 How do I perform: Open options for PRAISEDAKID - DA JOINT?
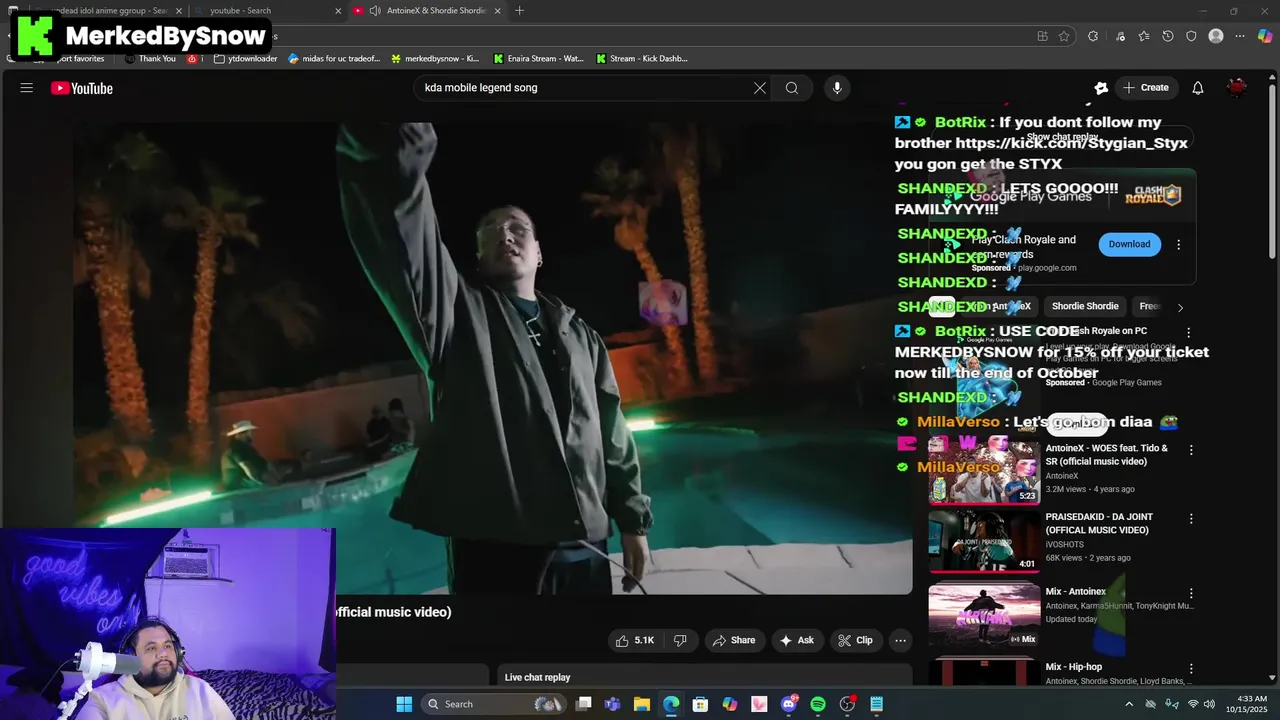click(1191, 518)
